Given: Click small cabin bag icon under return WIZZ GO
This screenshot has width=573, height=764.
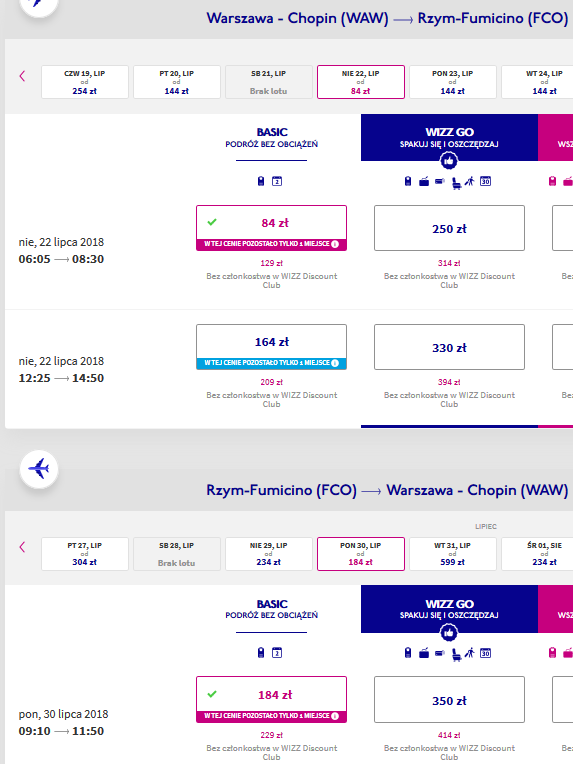Looking at the screenshot, I should point(408,653).
